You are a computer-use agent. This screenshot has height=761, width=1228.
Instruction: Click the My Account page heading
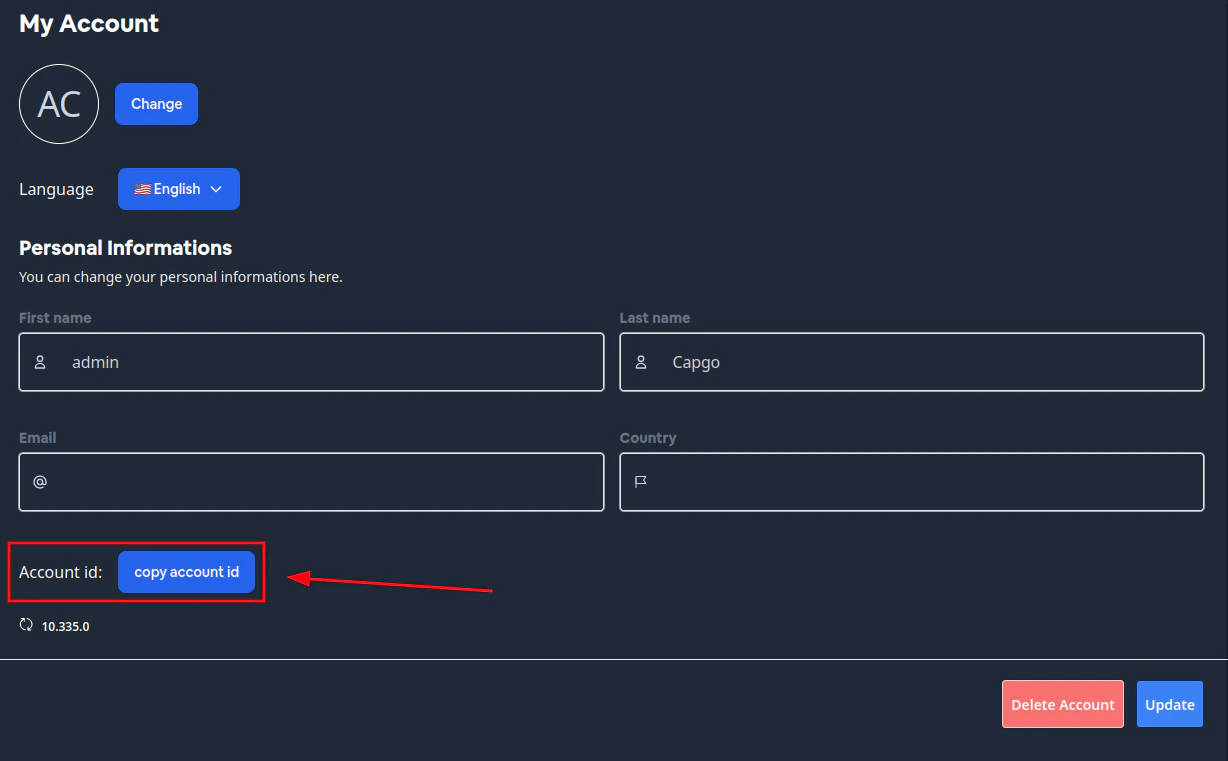coord(88,23)
